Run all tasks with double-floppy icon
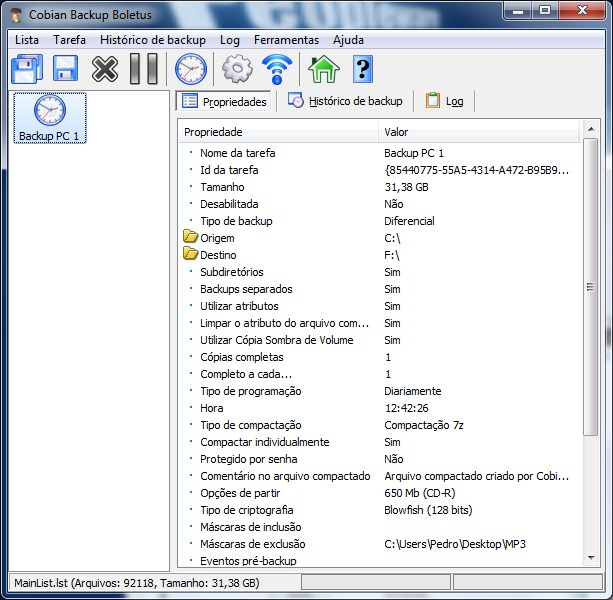Screen dimensions: 613x600 27,69
